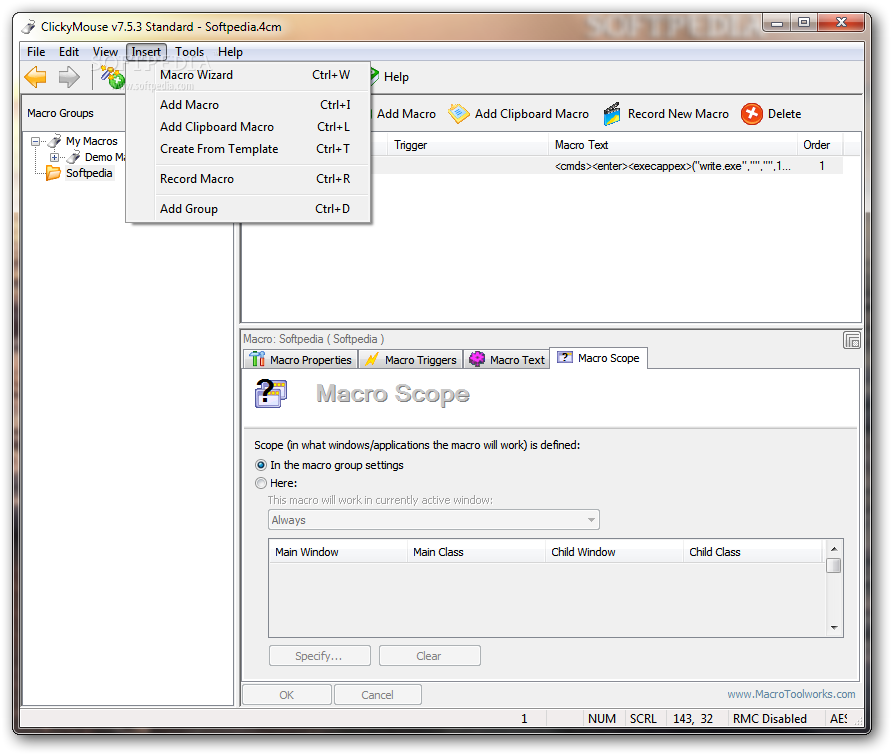Viewport: 892px width, 755px height.
Task: Click the NUM status bar indicator
Action: click(x=602, y=719)
